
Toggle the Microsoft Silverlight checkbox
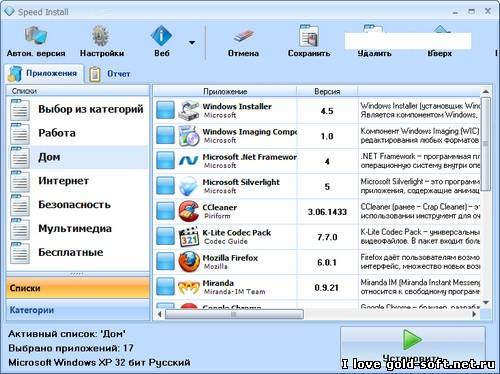165,186
